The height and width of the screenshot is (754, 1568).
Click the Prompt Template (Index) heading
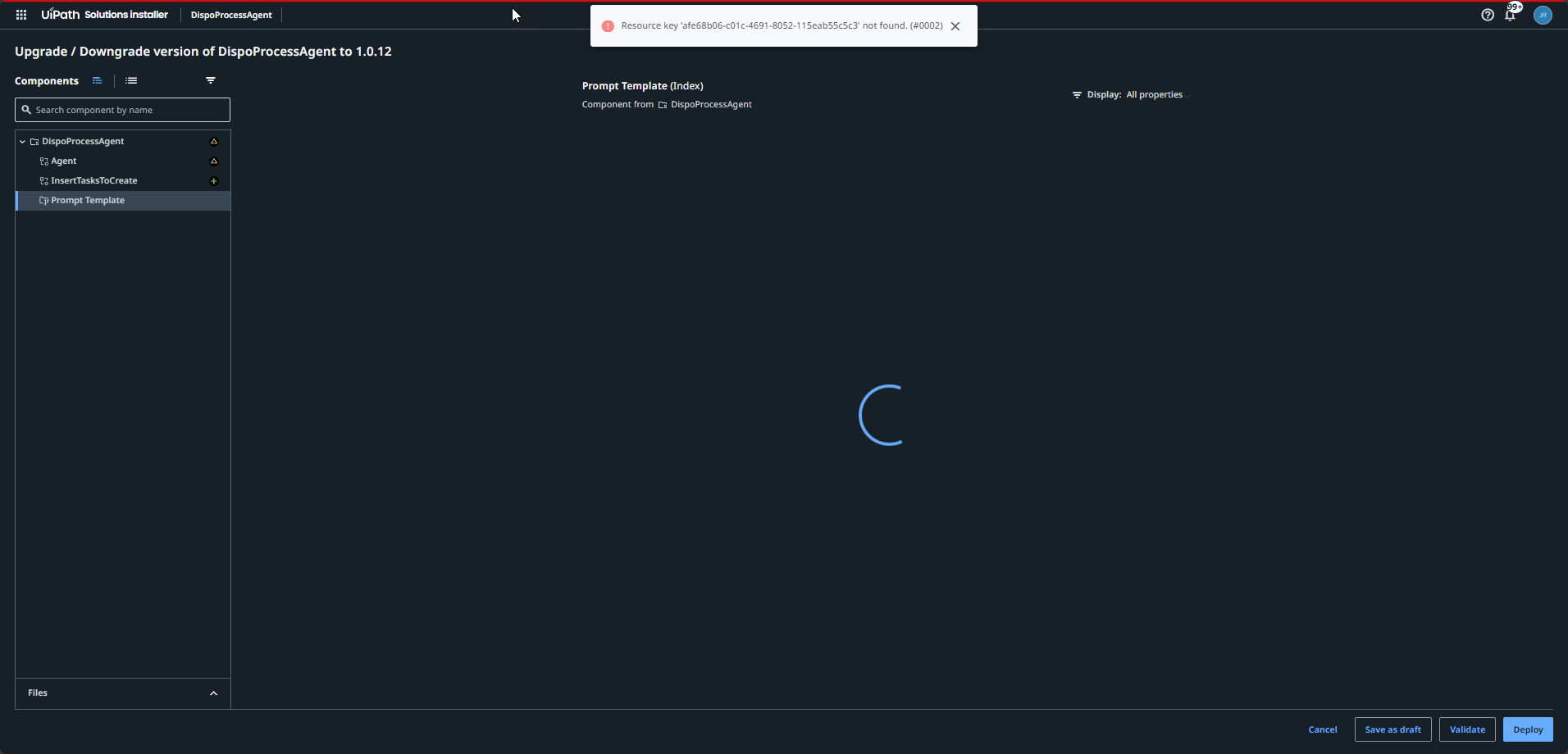[643, 86]
